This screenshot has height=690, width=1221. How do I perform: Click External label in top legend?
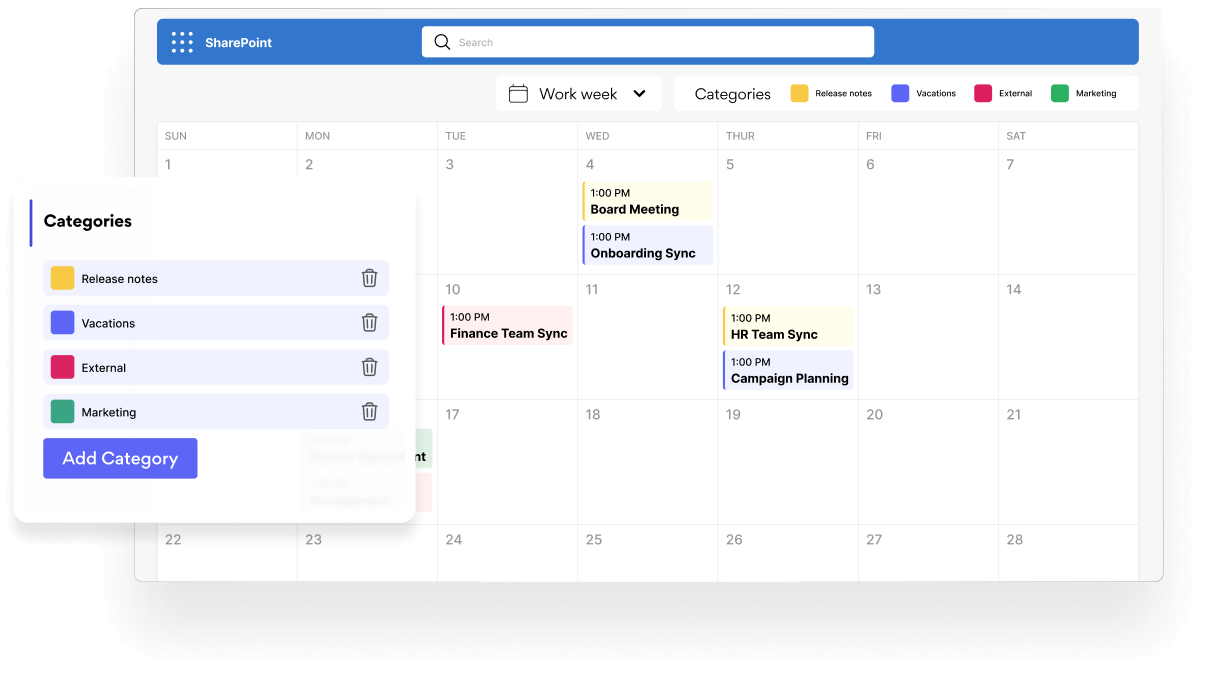tap(1015, 93)
